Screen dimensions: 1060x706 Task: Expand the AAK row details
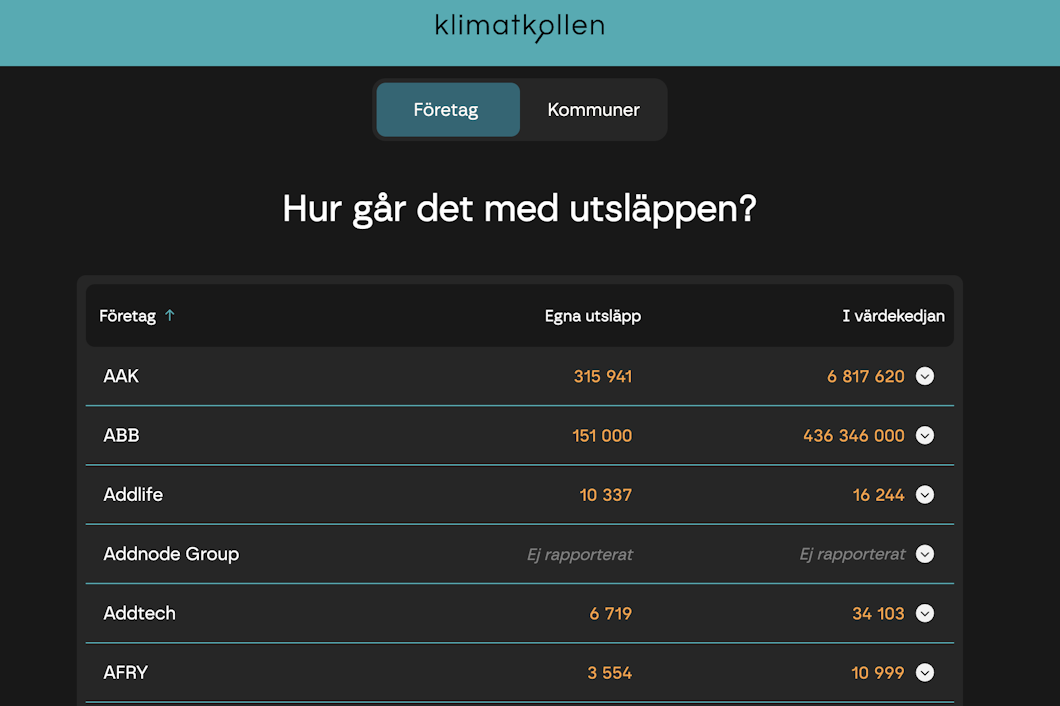tap(925, 376)
